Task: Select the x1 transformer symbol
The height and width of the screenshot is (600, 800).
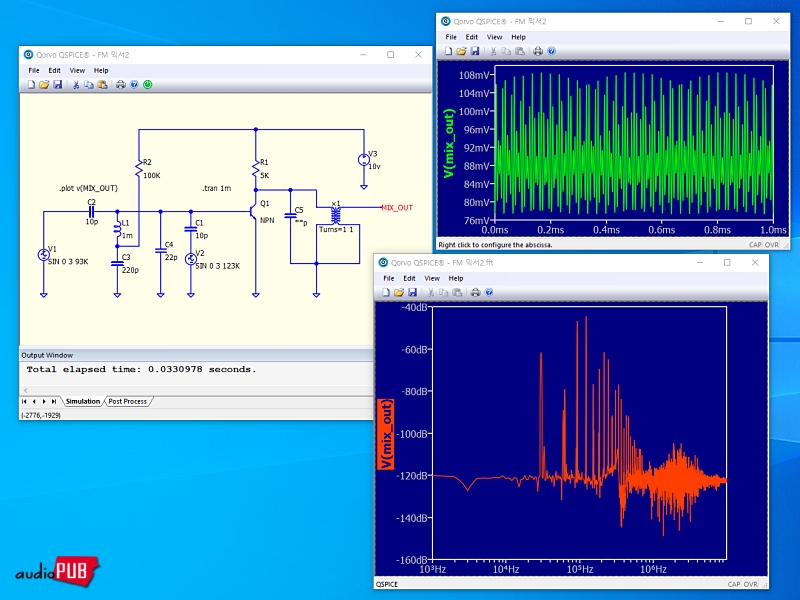Action: (x=335, y=214)
